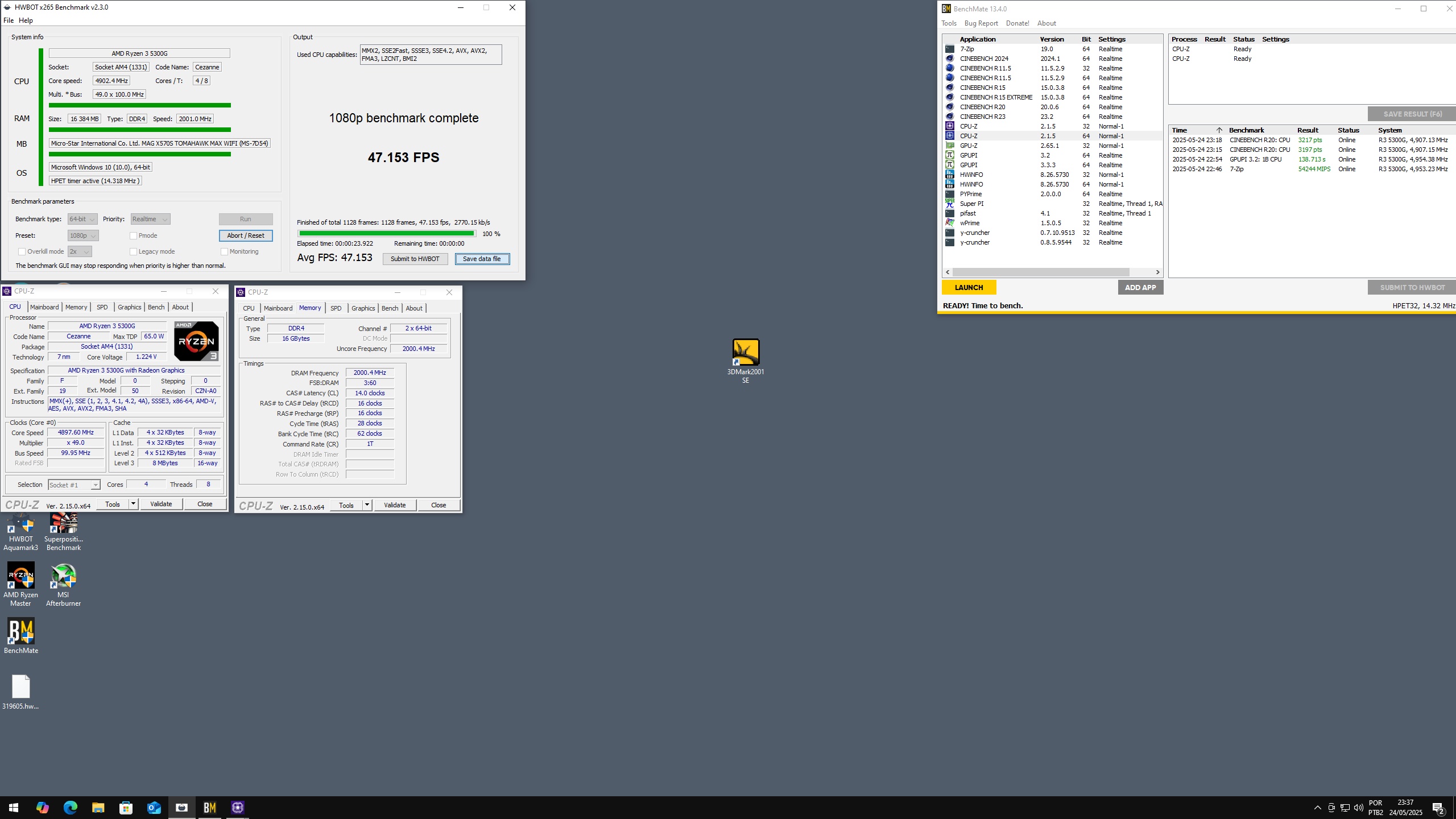Click the x265 benchmark green progress bar
1456x819 pixels.
pyautogui.click(x=387, y=233)
